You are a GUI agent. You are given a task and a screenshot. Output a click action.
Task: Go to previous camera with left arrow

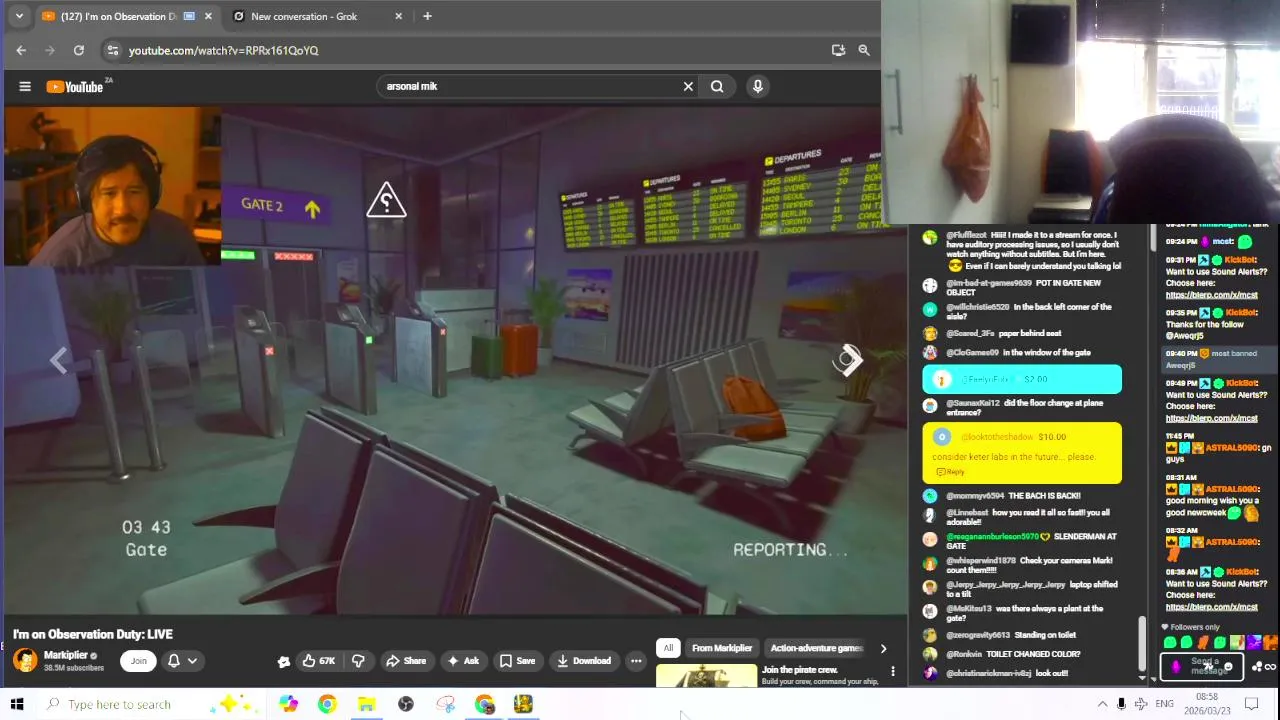point(58,361)
